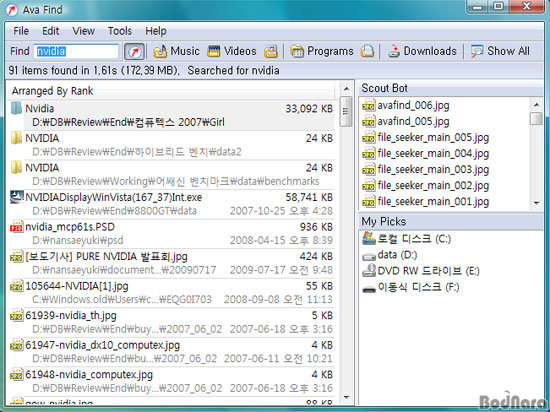Click Scout Bot scroll down arrow
The image size is (550, 412).
[536, 203]
